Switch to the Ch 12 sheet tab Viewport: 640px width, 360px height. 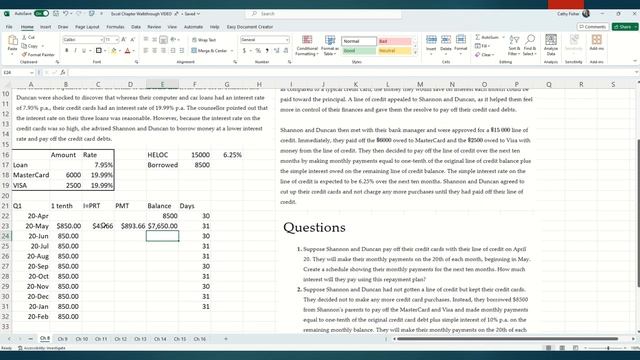120,339
